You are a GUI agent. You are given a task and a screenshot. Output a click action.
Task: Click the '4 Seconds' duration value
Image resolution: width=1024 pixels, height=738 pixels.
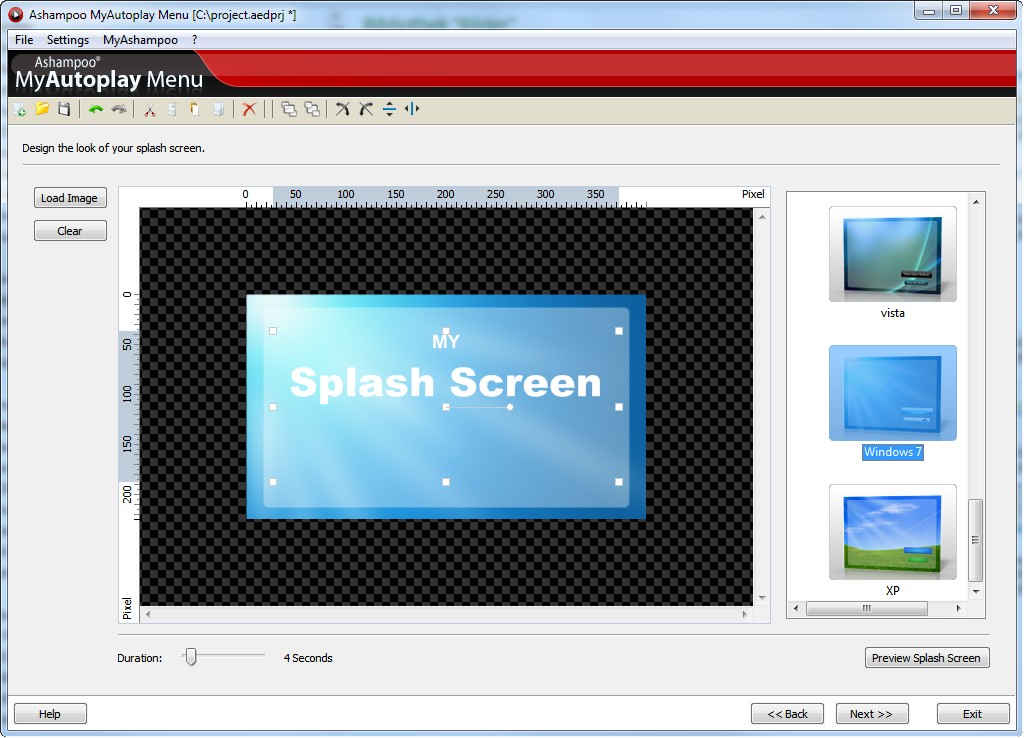pos(308,658)
